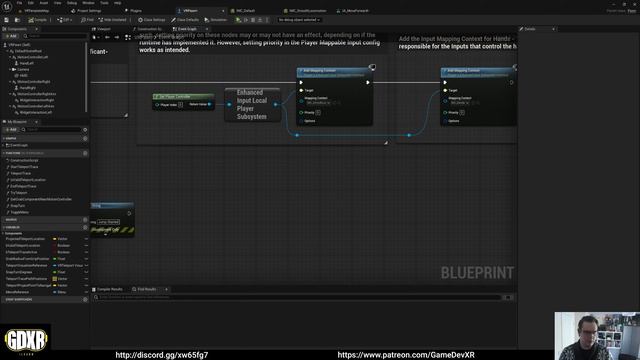The image size is (640, 360).
Task: Toggle visibility of ProjectedTeleportLocation variable
Action: point(86,239)
